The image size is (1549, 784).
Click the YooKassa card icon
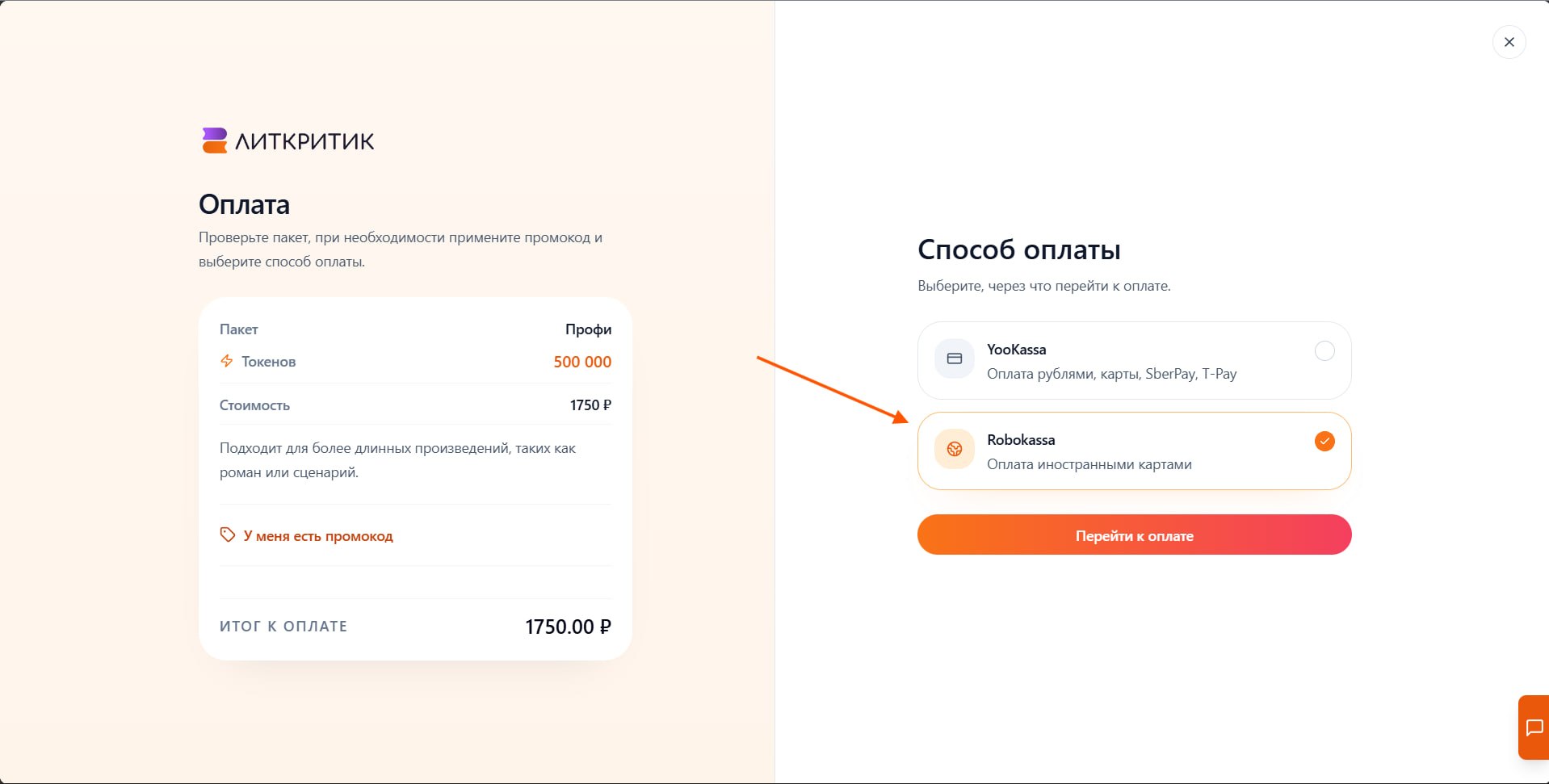pyautogui.click(x=954, y=358)
